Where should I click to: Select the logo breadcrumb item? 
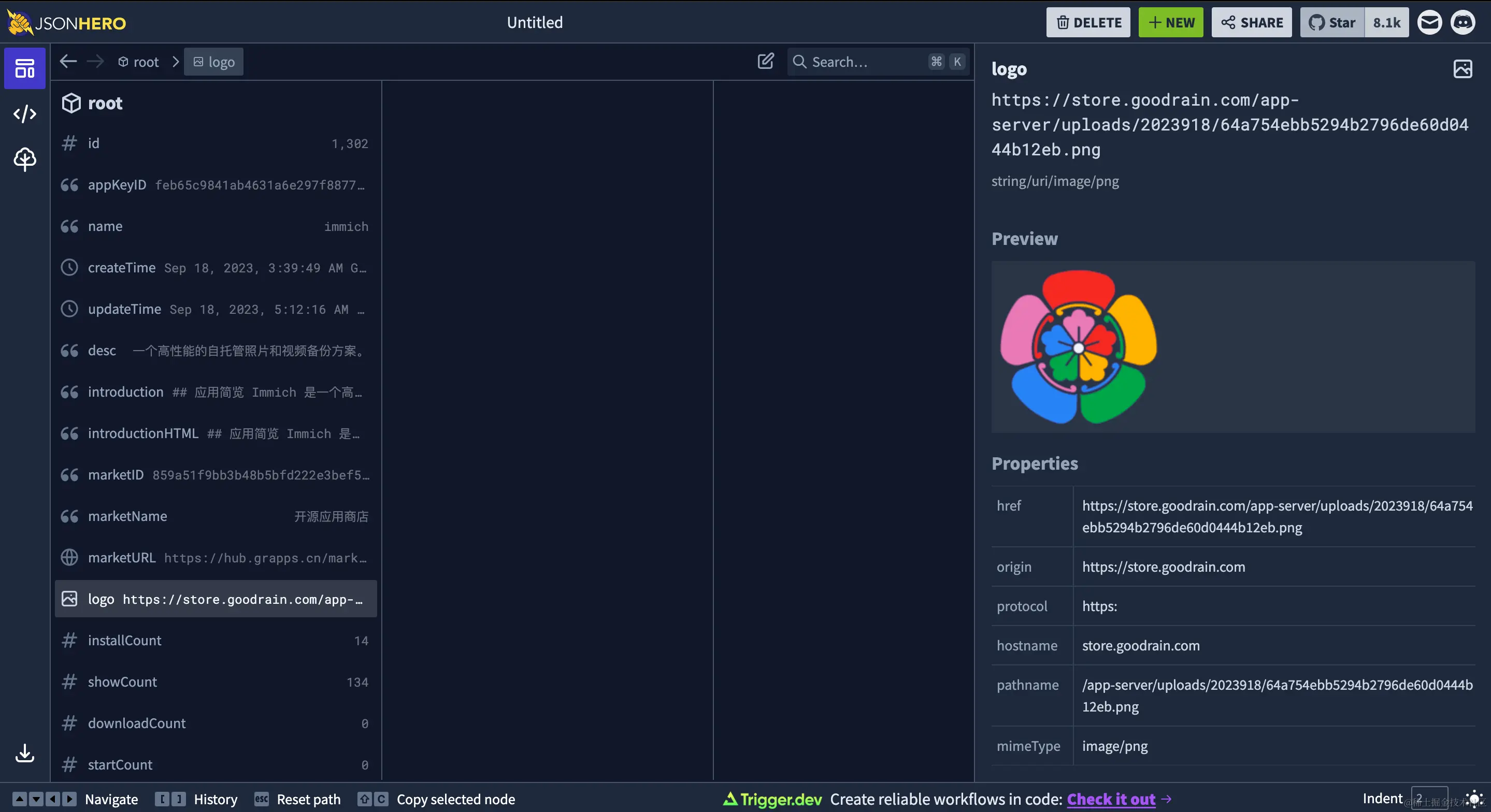(x=213, y=62)
